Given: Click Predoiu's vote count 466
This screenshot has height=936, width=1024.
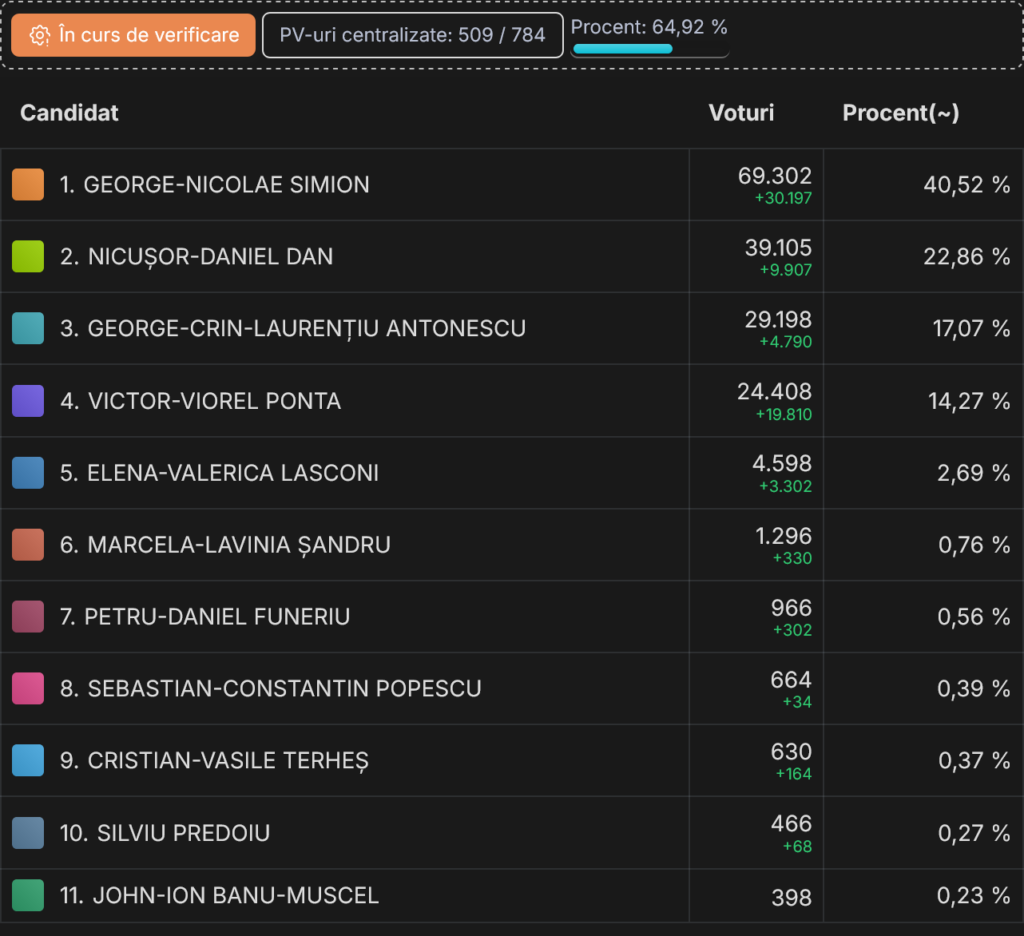Looking at the screenshot, I should pyautogui.click(x=791, y=823).
